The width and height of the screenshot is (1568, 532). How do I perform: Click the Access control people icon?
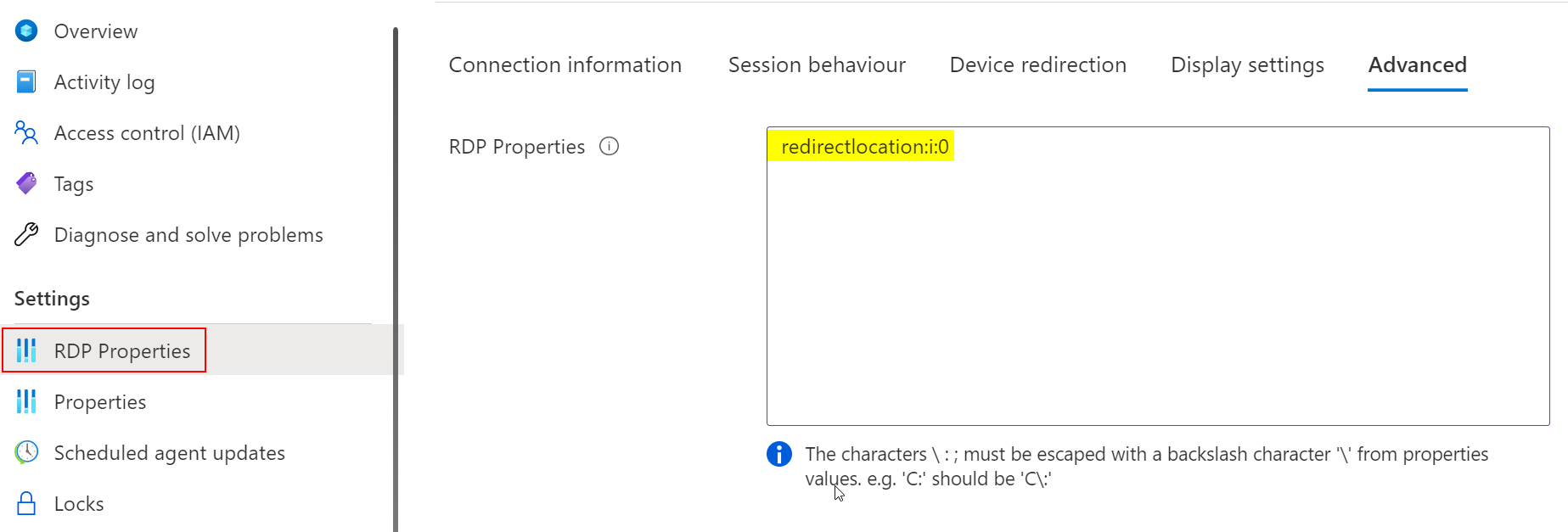pos(27,133)
